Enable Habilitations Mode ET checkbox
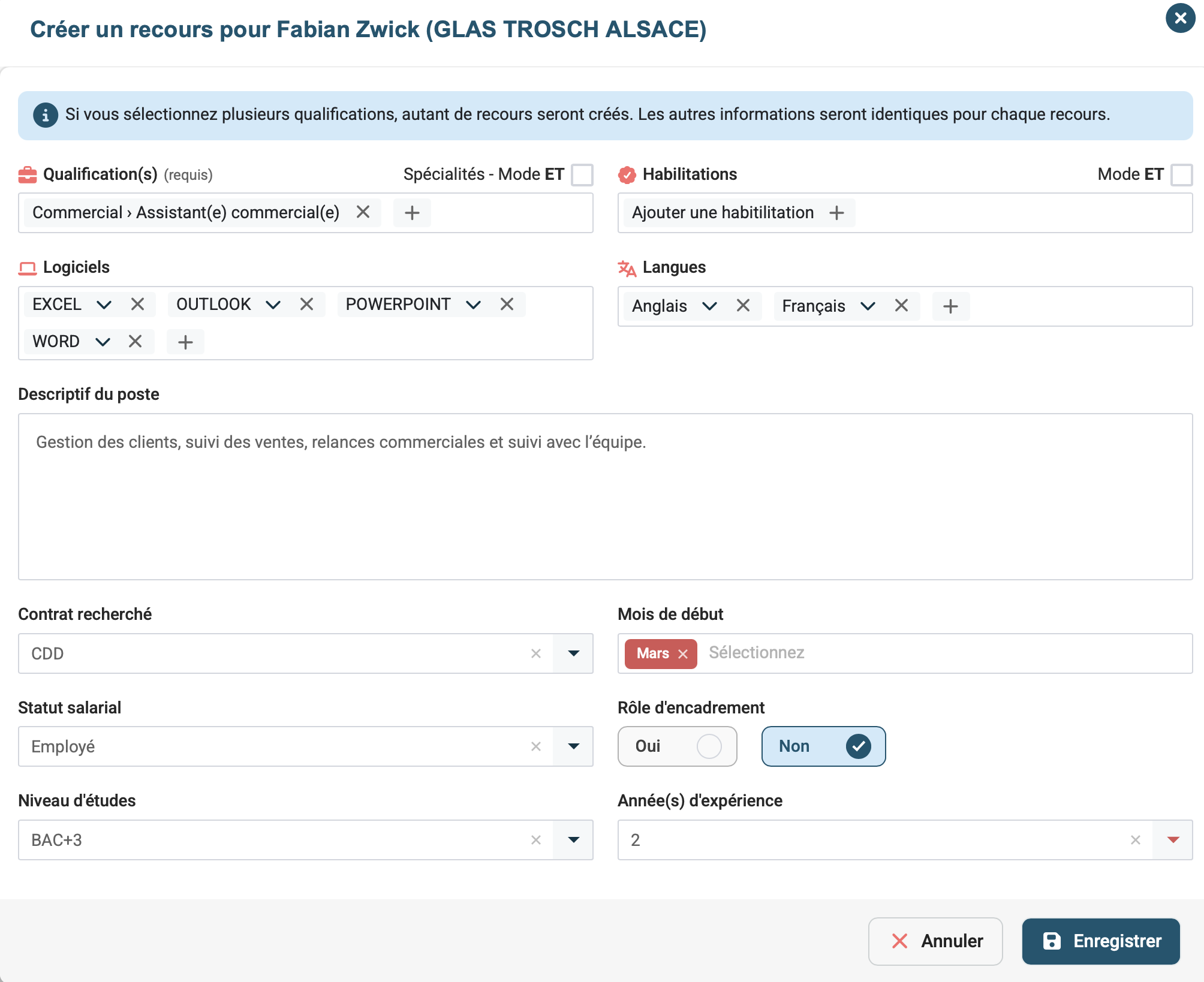The image size is (1204, 982). coord(1181,175)
